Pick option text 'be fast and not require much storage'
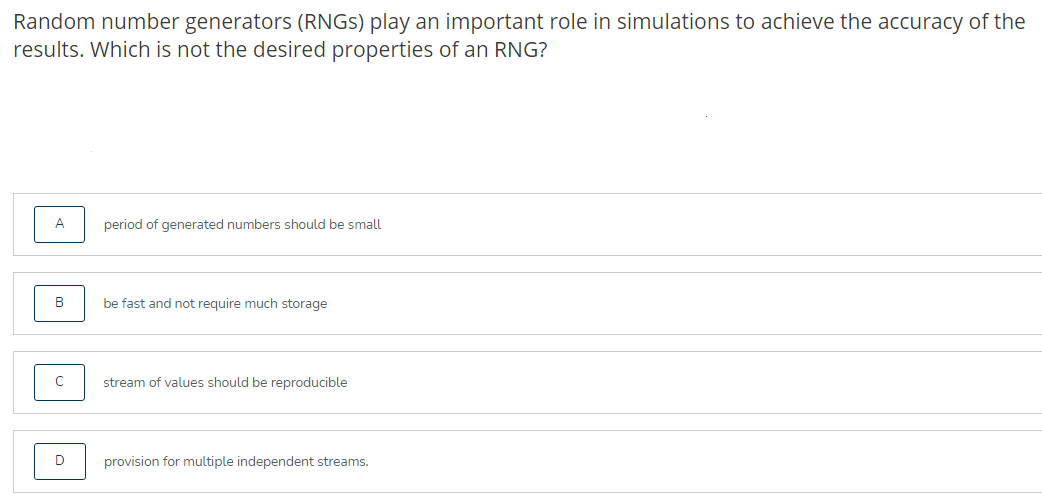Screen dimensions: 1042x499 tap(215, 304)
